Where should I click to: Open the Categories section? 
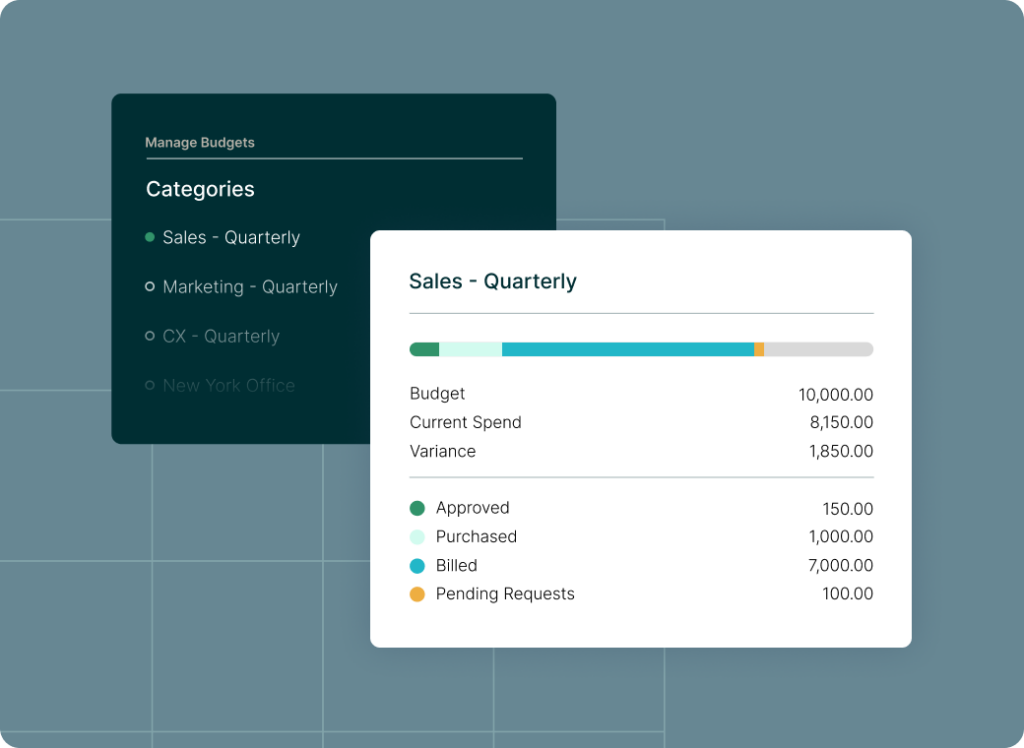click(200, 189)
